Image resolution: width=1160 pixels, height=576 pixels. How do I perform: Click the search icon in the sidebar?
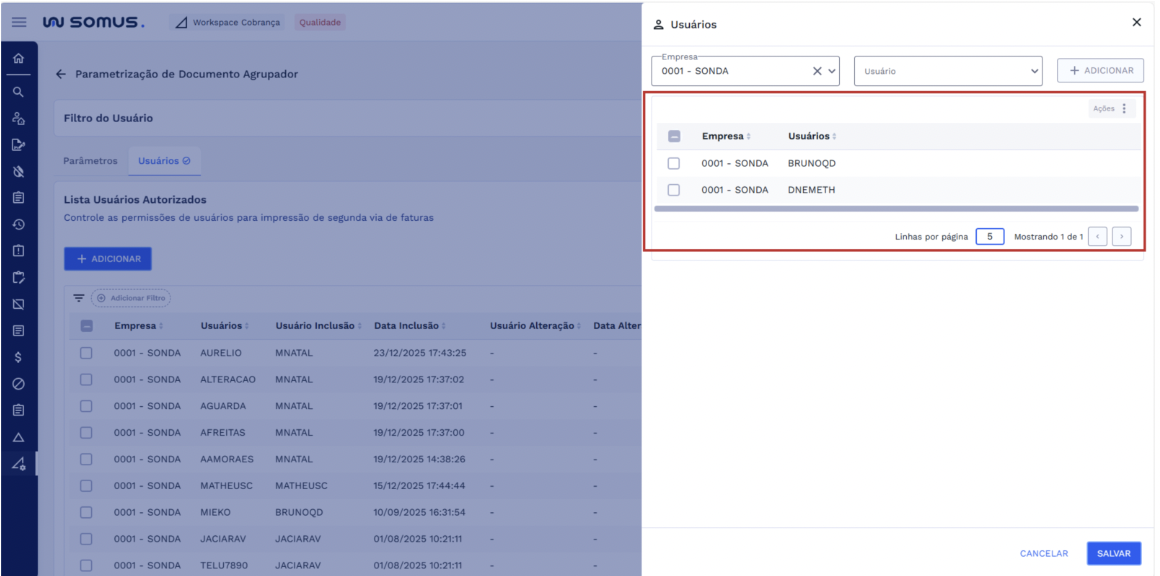coord(18,91)
